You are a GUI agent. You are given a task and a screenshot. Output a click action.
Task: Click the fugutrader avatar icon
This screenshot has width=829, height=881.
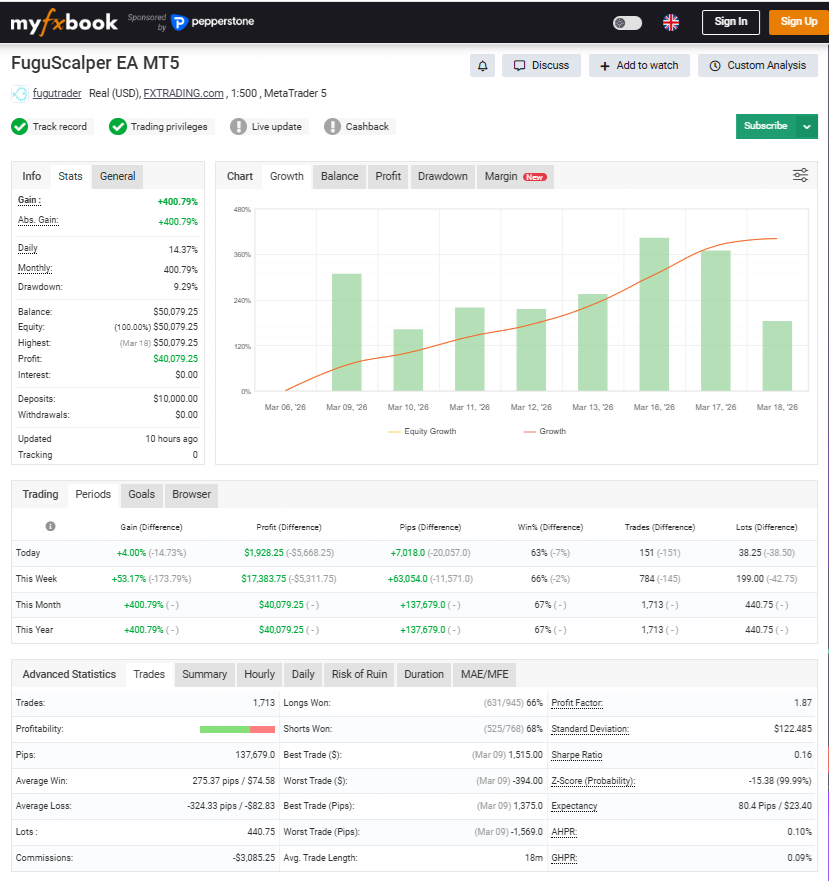20,94
